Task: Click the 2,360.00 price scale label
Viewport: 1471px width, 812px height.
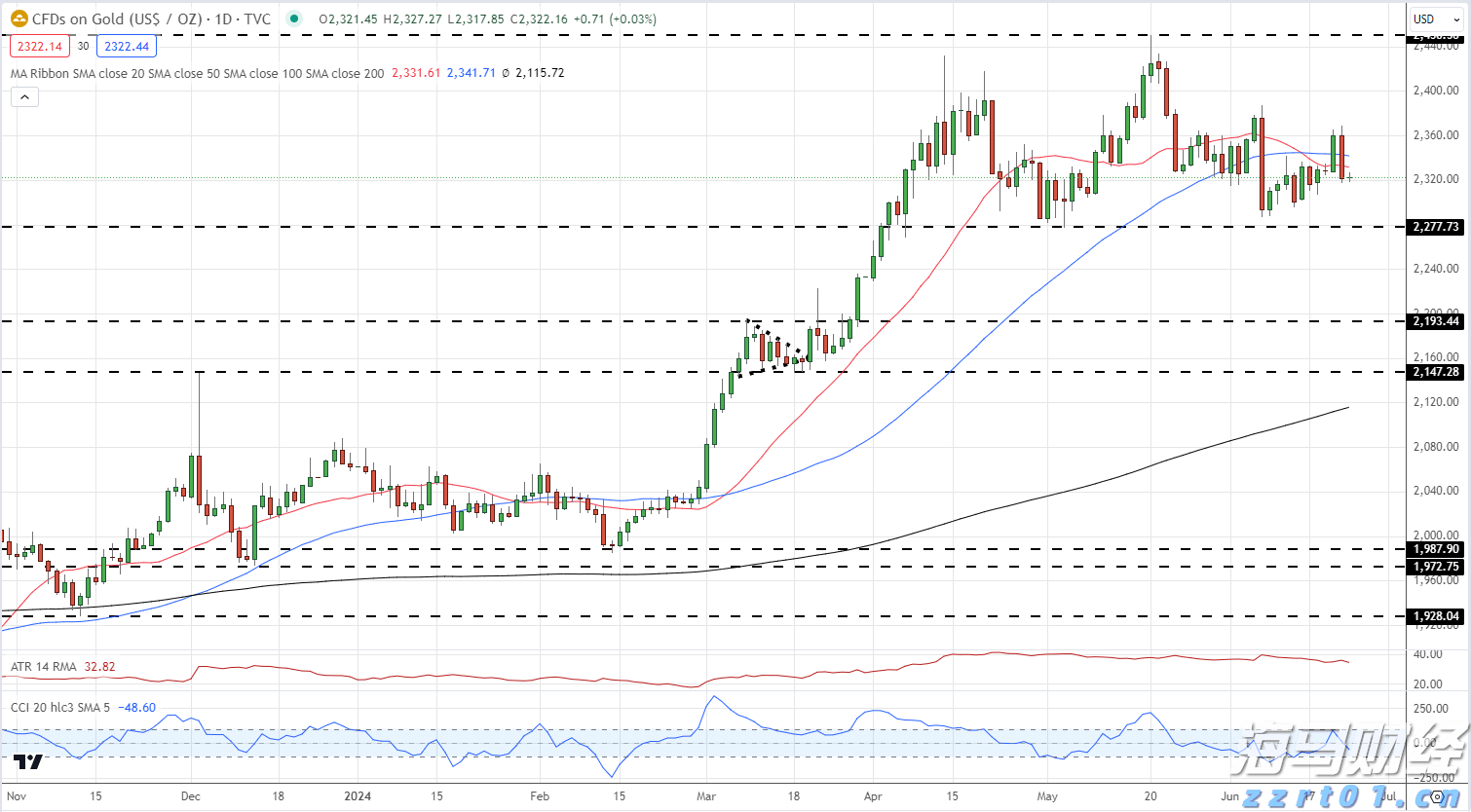Action: [x=1437, y=135]
